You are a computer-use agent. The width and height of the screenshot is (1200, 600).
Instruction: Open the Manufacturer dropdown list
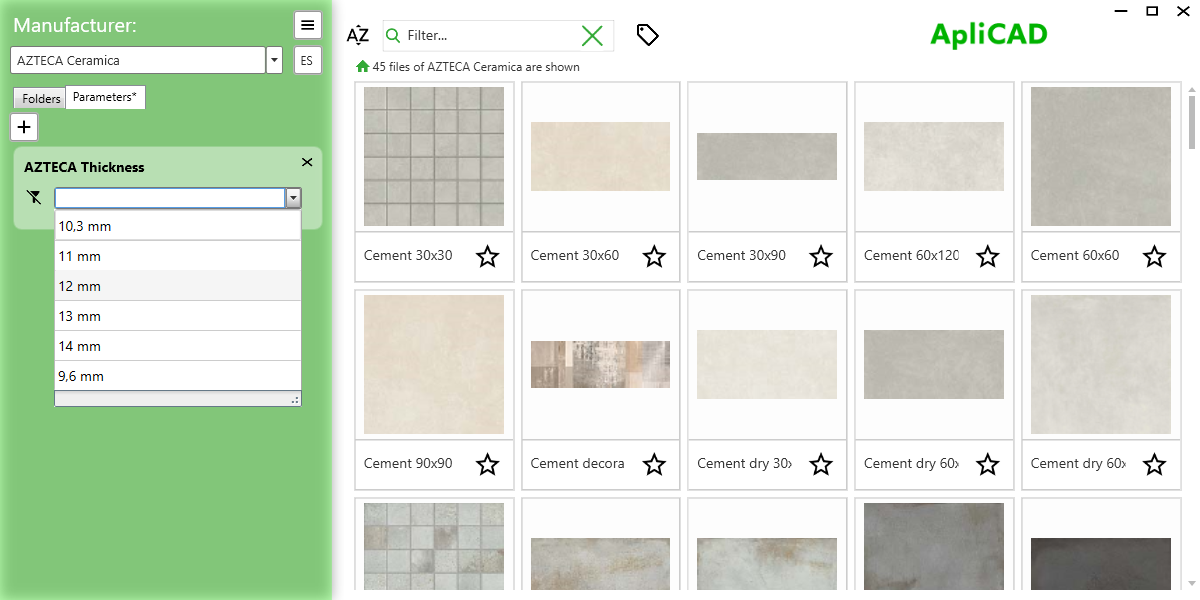click(x=273, y=60)
